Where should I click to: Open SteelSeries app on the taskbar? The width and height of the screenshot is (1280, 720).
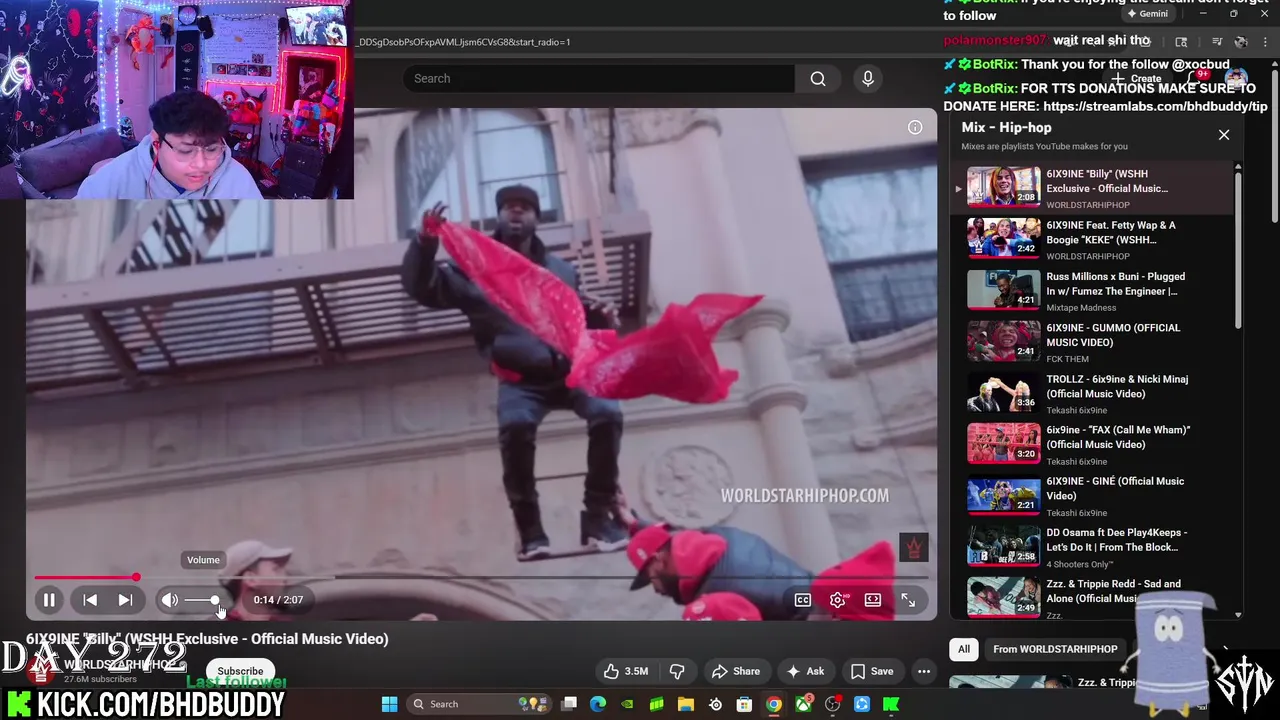[715, 704]
